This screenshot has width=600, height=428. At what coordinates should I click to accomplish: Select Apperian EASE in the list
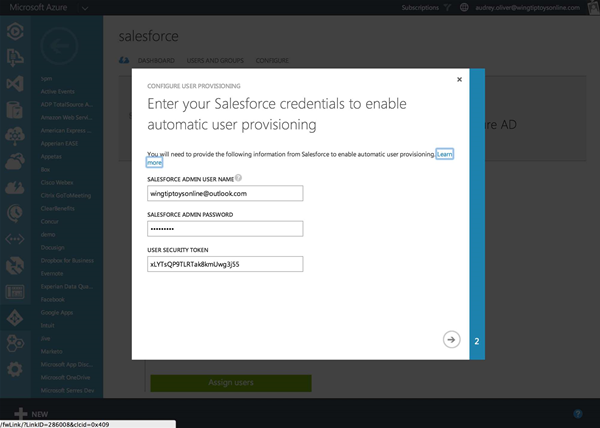pyautogui.click(x=59, y=143)
